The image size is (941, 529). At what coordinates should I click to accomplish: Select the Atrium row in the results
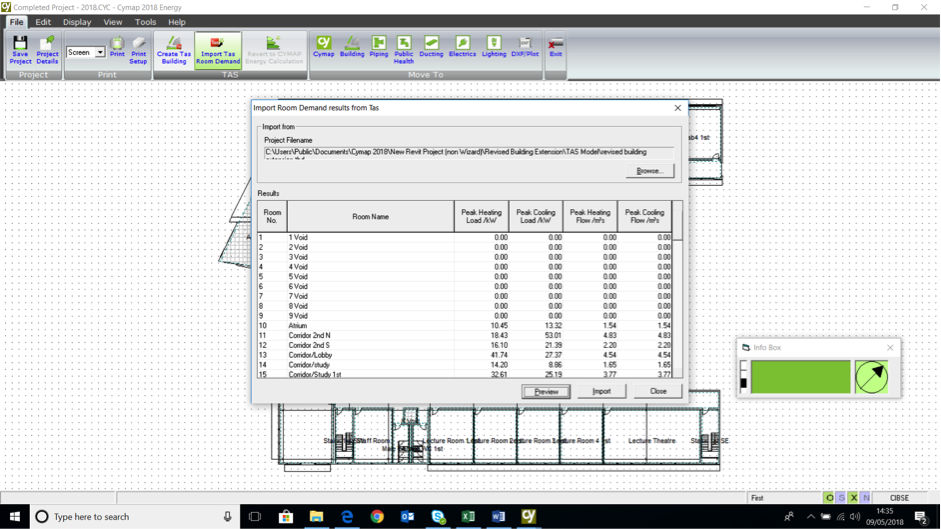point(464,325)
